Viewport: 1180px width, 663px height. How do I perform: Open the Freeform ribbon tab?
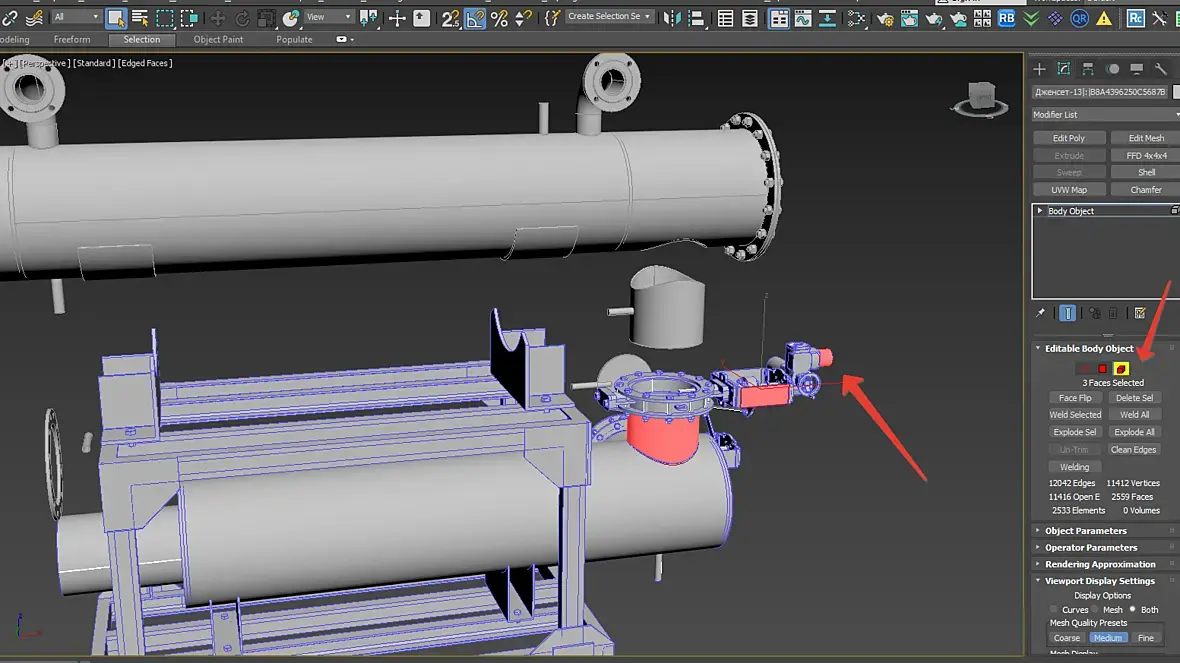(x=72, y=40)
